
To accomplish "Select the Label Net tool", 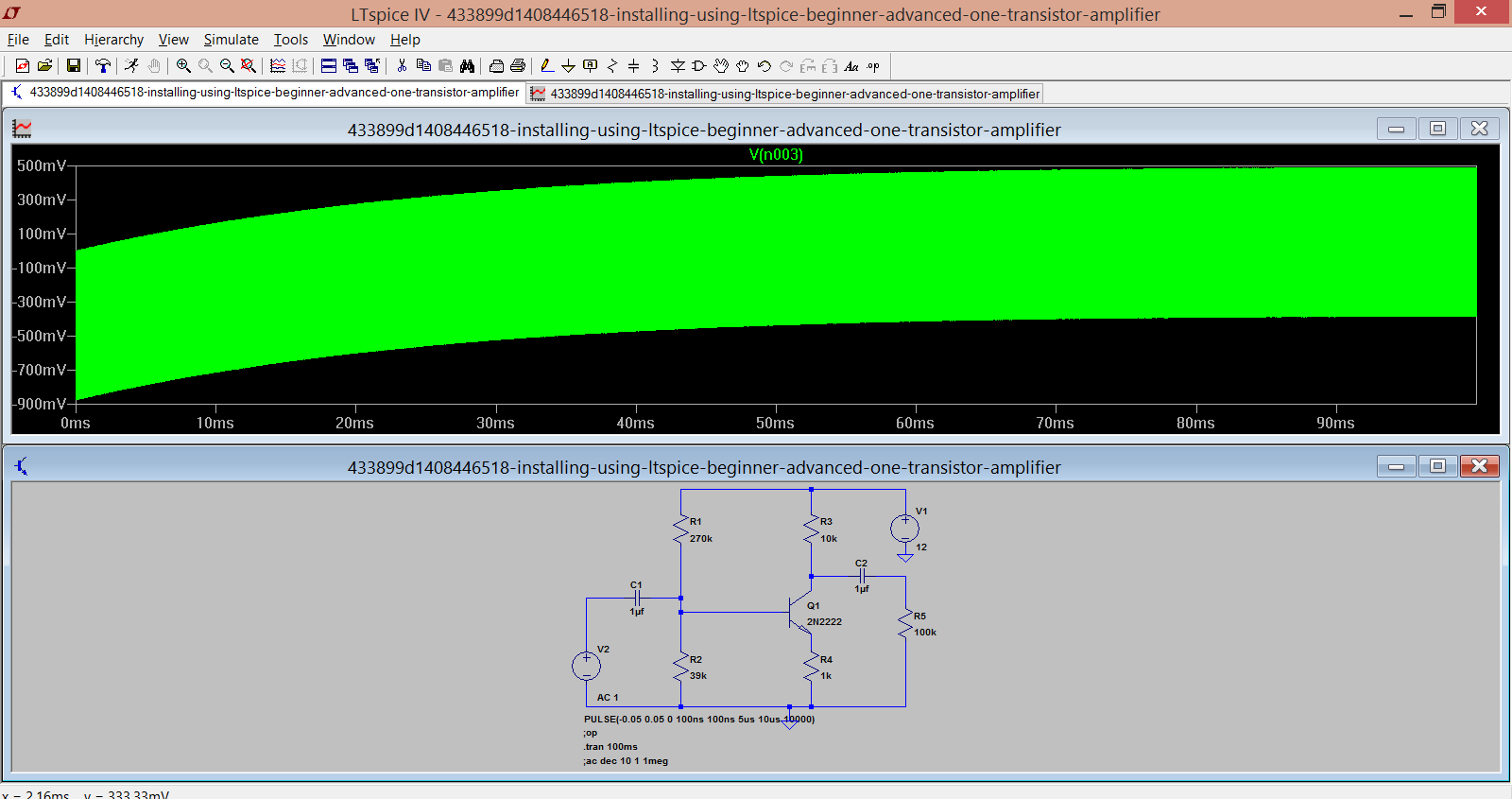I will [x=591, y=66].
